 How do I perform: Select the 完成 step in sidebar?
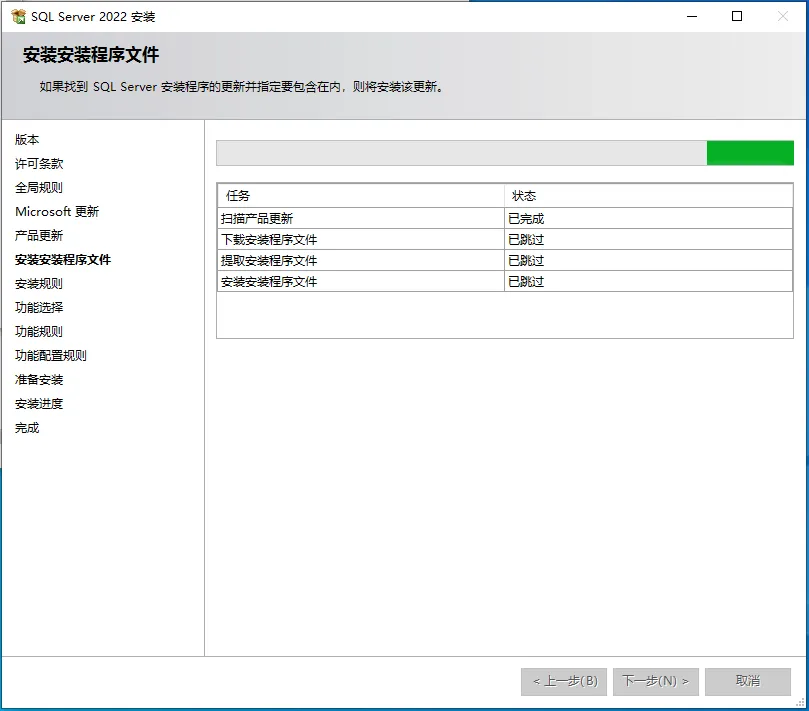point(27,428)
